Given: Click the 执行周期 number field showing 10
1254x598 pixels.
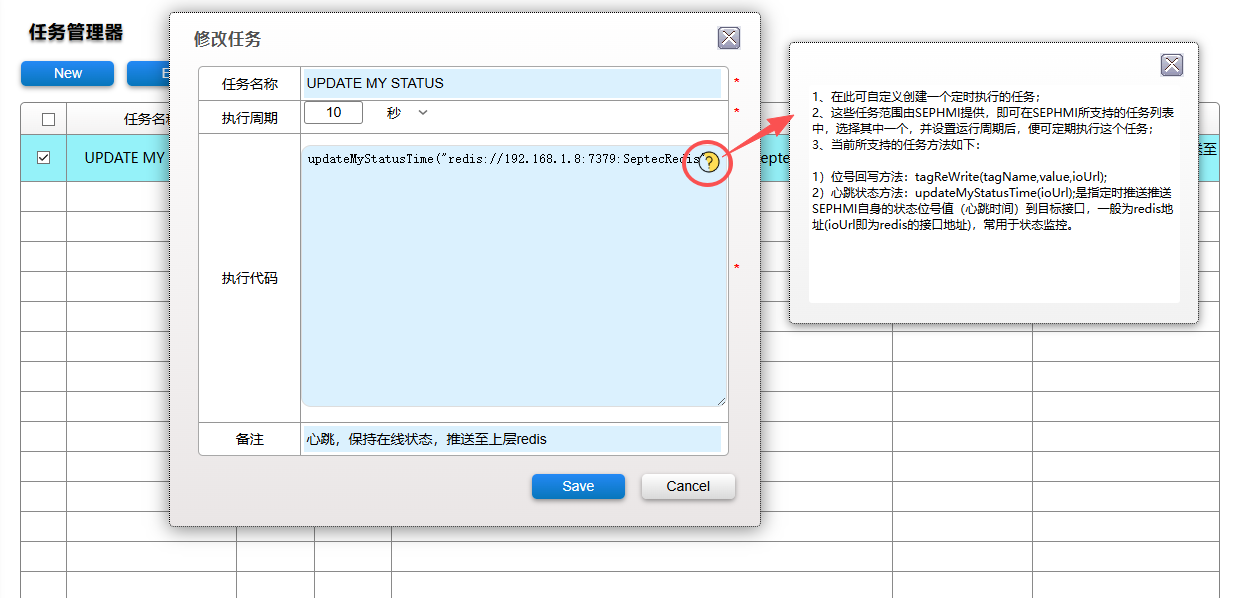Looking at the screenshot, I should pyautogui.click(x=333, y=113).
